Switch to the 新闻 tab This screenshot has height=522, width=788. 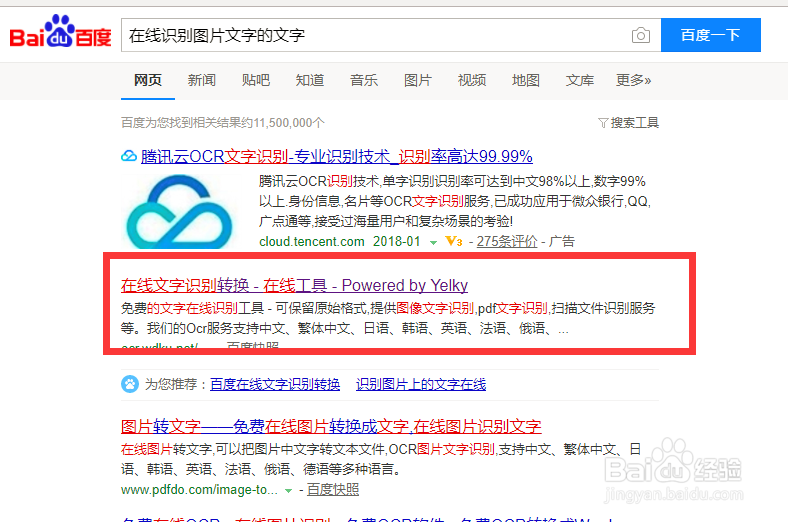[202, 80]
